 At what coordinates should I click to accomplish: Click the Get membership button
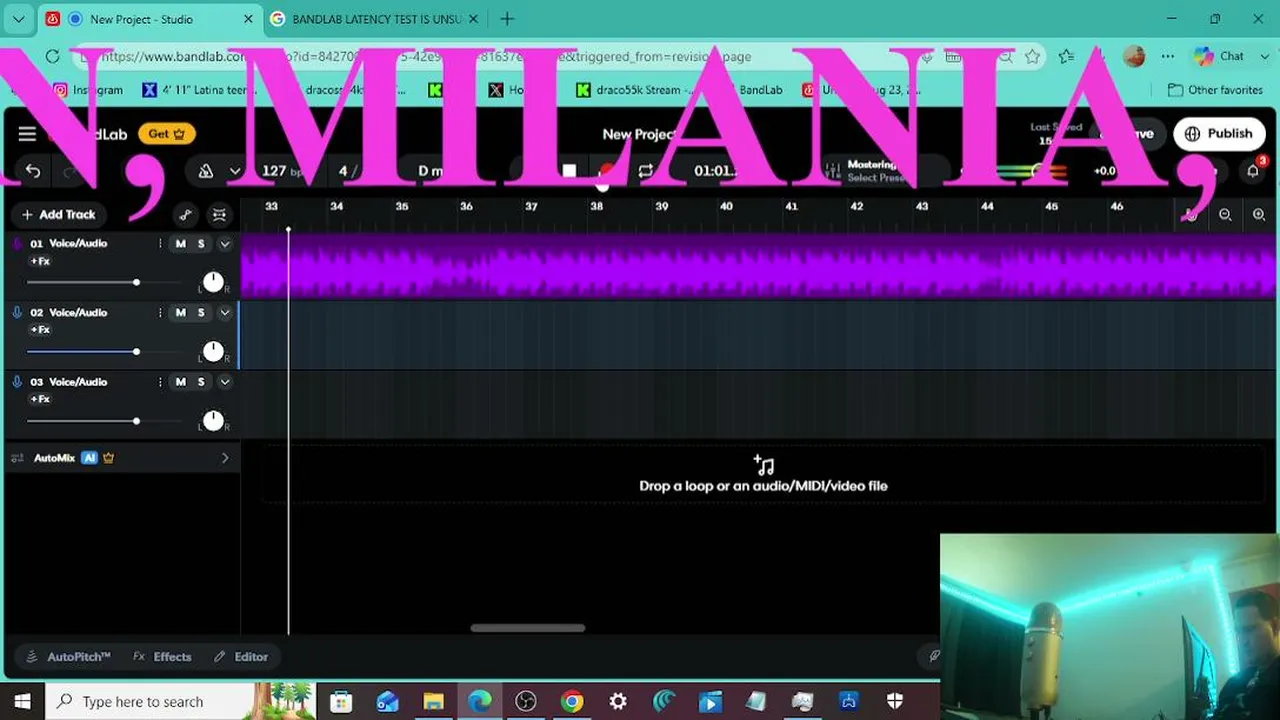(167, 134)
